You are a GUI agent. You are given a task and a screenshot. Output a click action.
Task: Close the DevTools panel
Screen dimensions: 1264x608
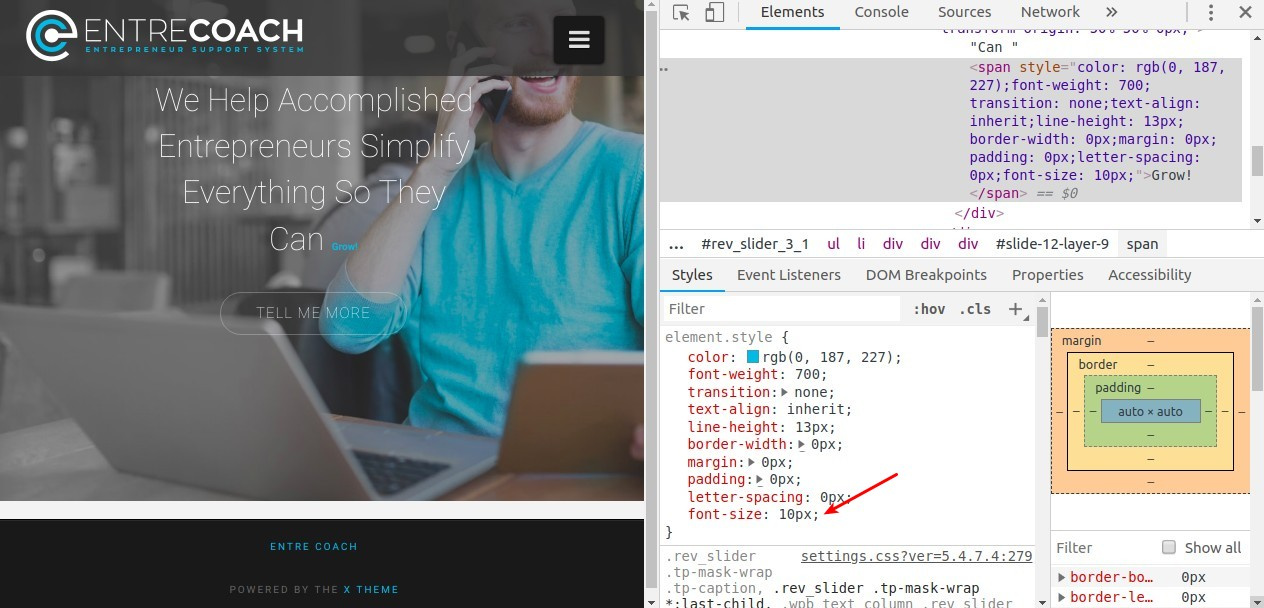1245,13
